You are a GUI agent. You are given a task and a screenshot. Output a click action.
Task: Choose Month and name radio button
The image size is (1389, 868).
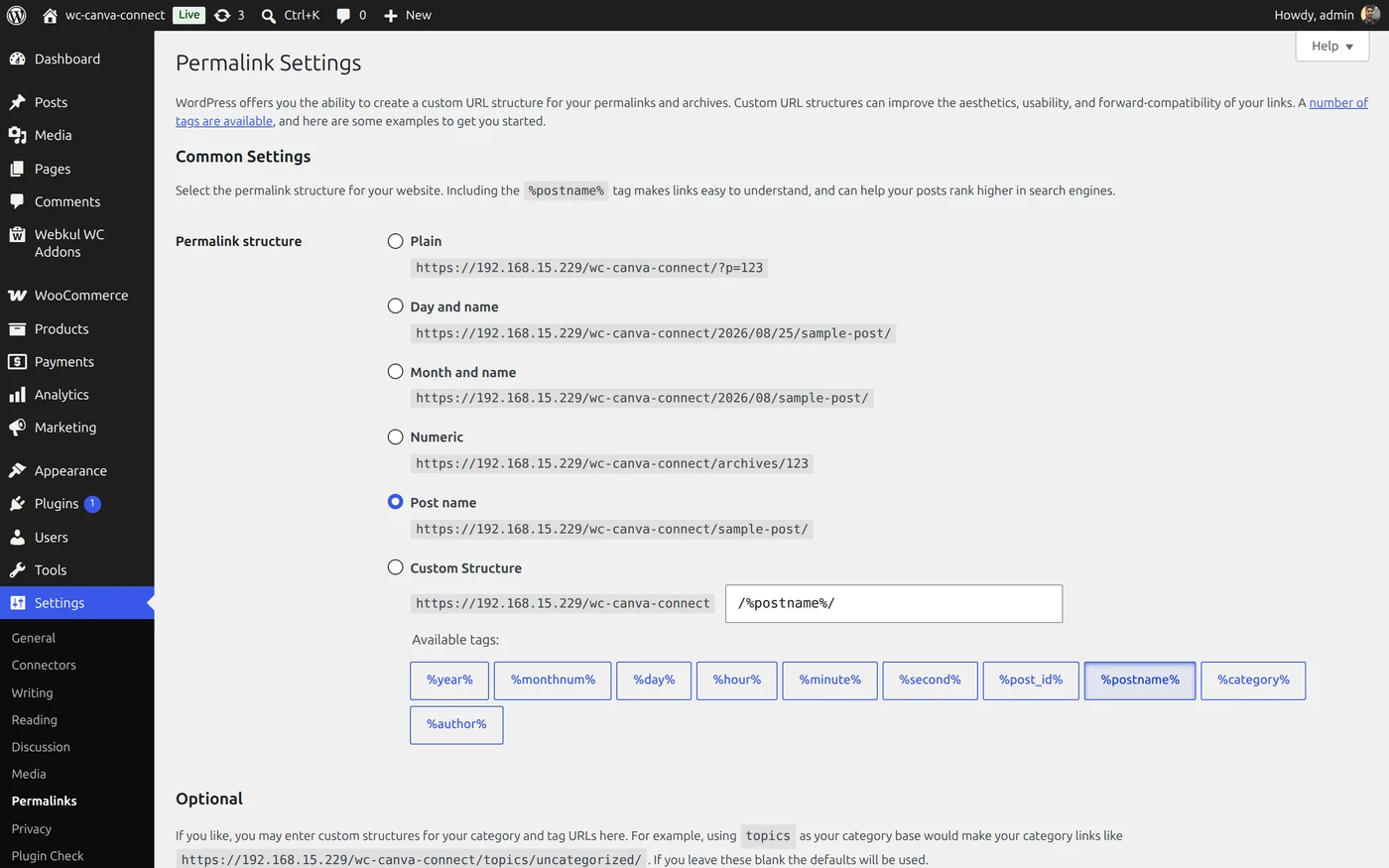(x=395, y=372)
